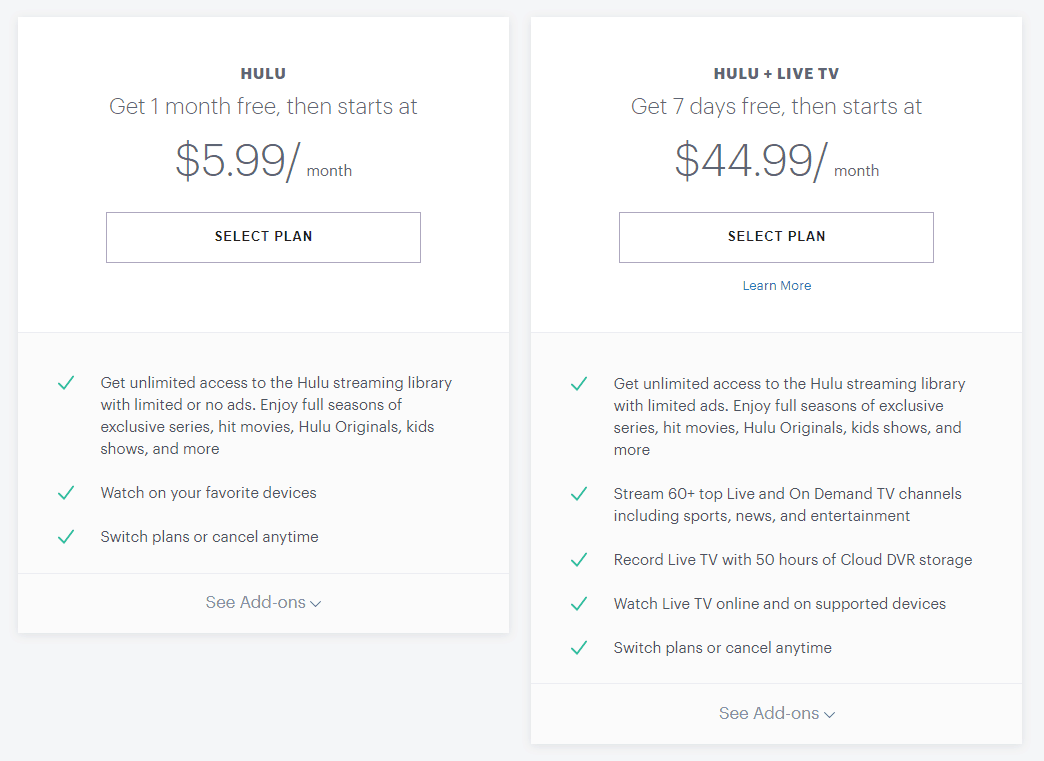Expand See Add-ons under Hulu + Live TV
This screenshot has height=761, width=1044.
pos(768,713)
